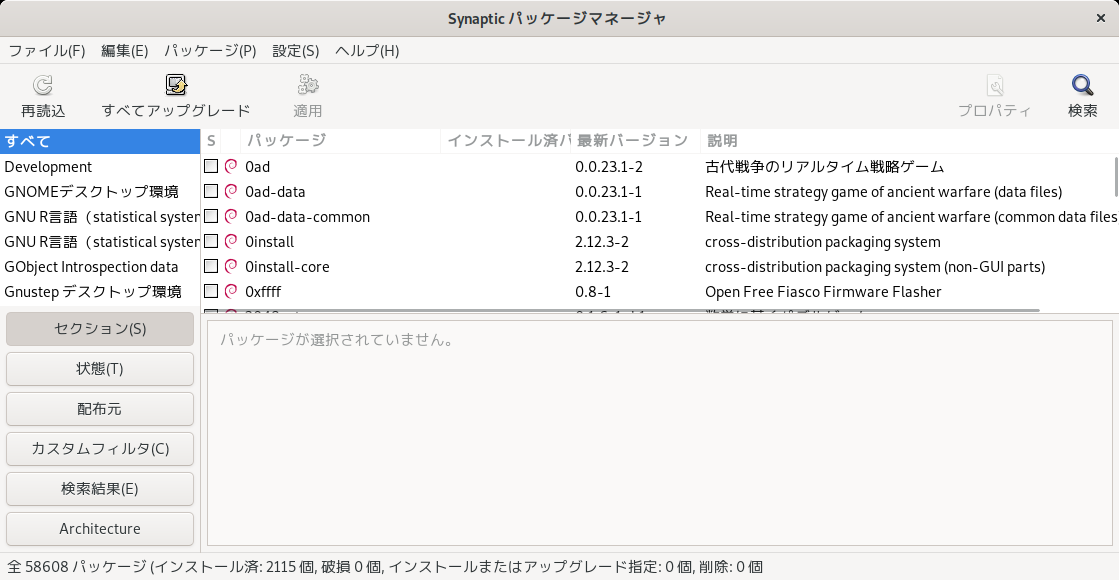This screenshot has height=580, width=1119.
Task: Open the 設定(S) menu
Action: click(295, 51)
